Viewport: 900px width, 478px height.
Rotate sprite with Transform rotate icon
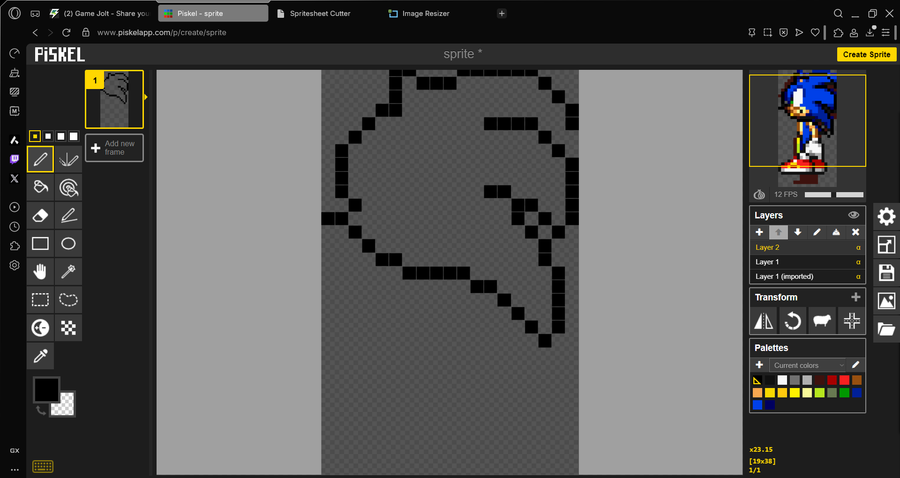[793, 320]
